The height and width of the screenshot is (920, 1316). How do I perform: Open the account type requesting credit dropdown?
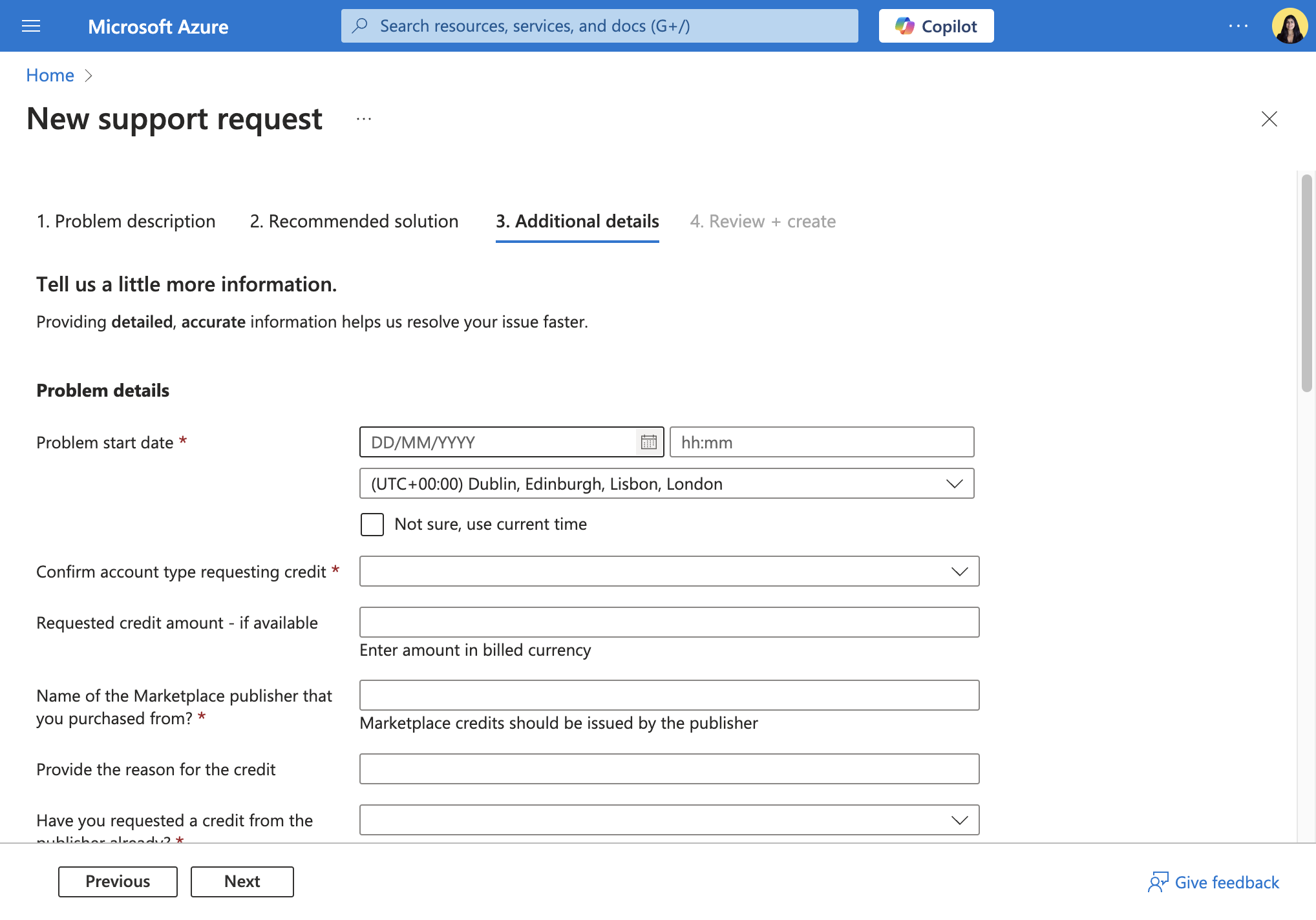669,571
